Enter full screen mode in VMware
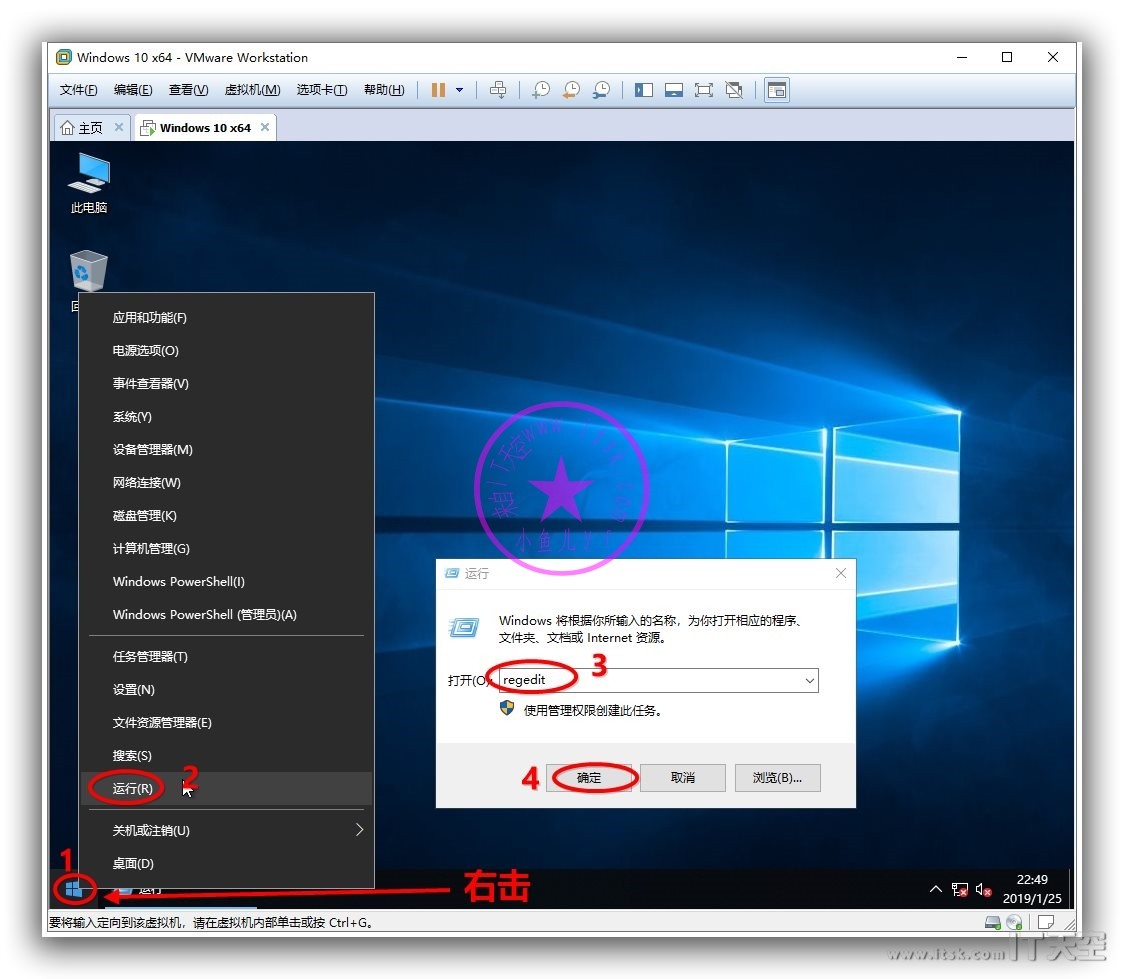Viewport: 1124px width, 979px height. [704, 90]
